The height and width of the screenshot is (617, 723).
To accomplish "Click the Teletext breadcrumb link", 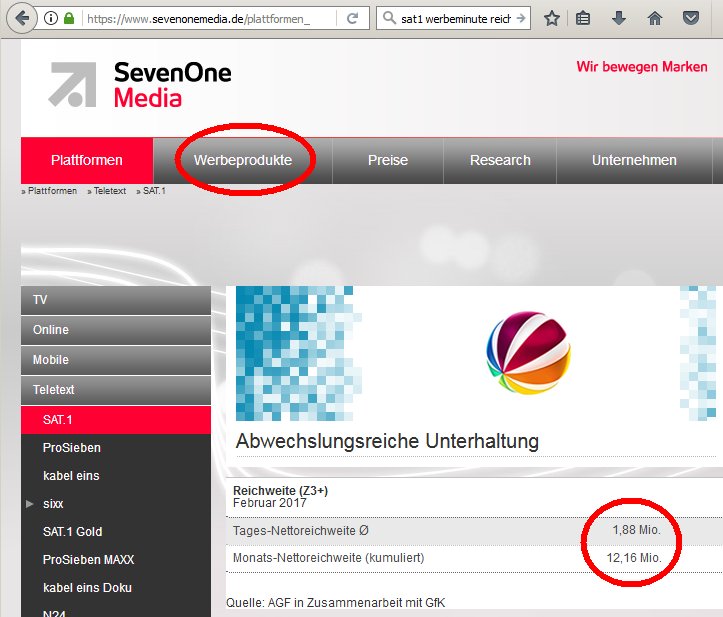I will click(x=110, y=191).
